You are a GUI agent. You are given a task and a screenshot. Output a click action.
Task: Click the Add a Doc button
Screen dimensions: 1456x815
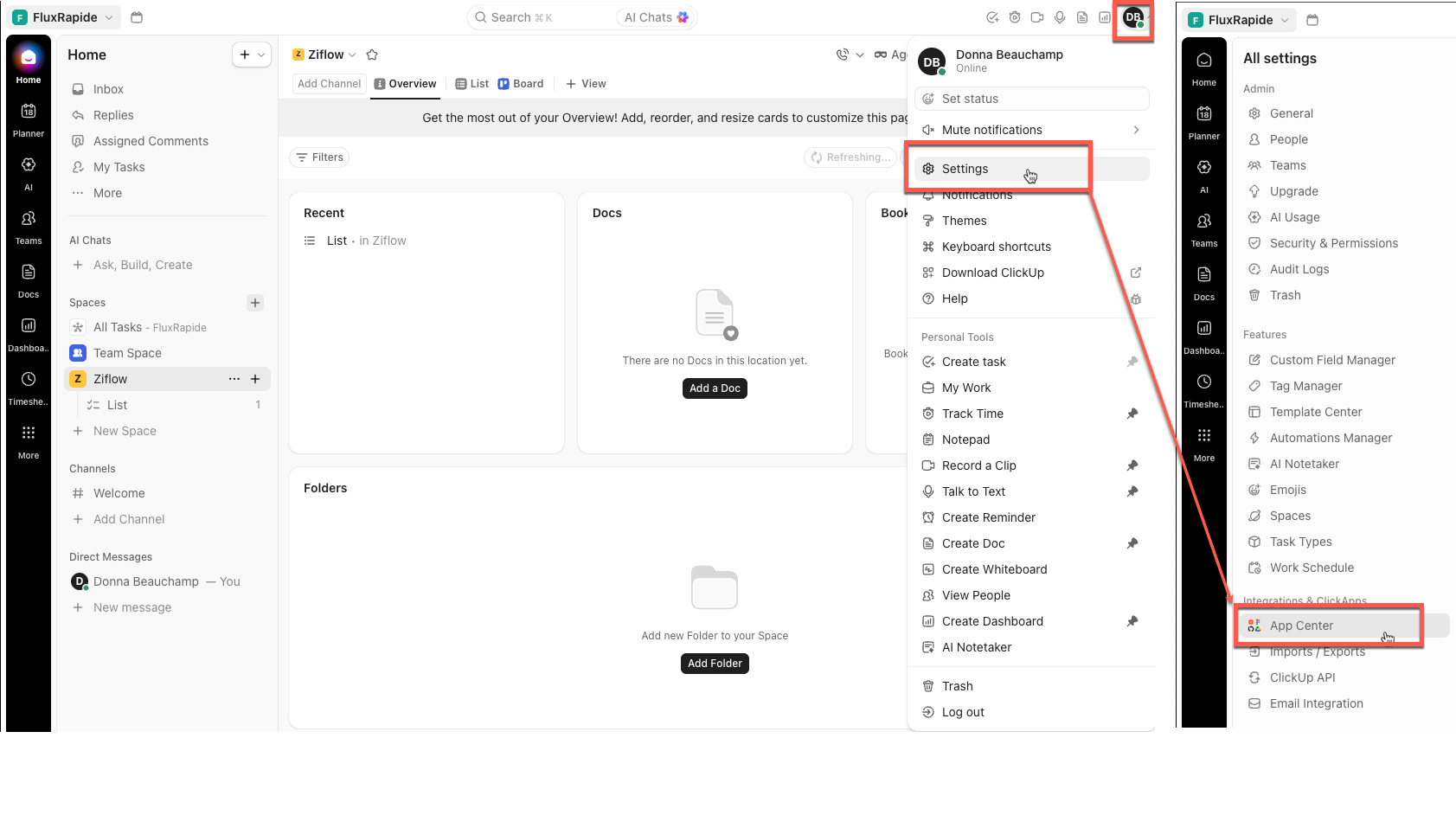click(715, 388)
